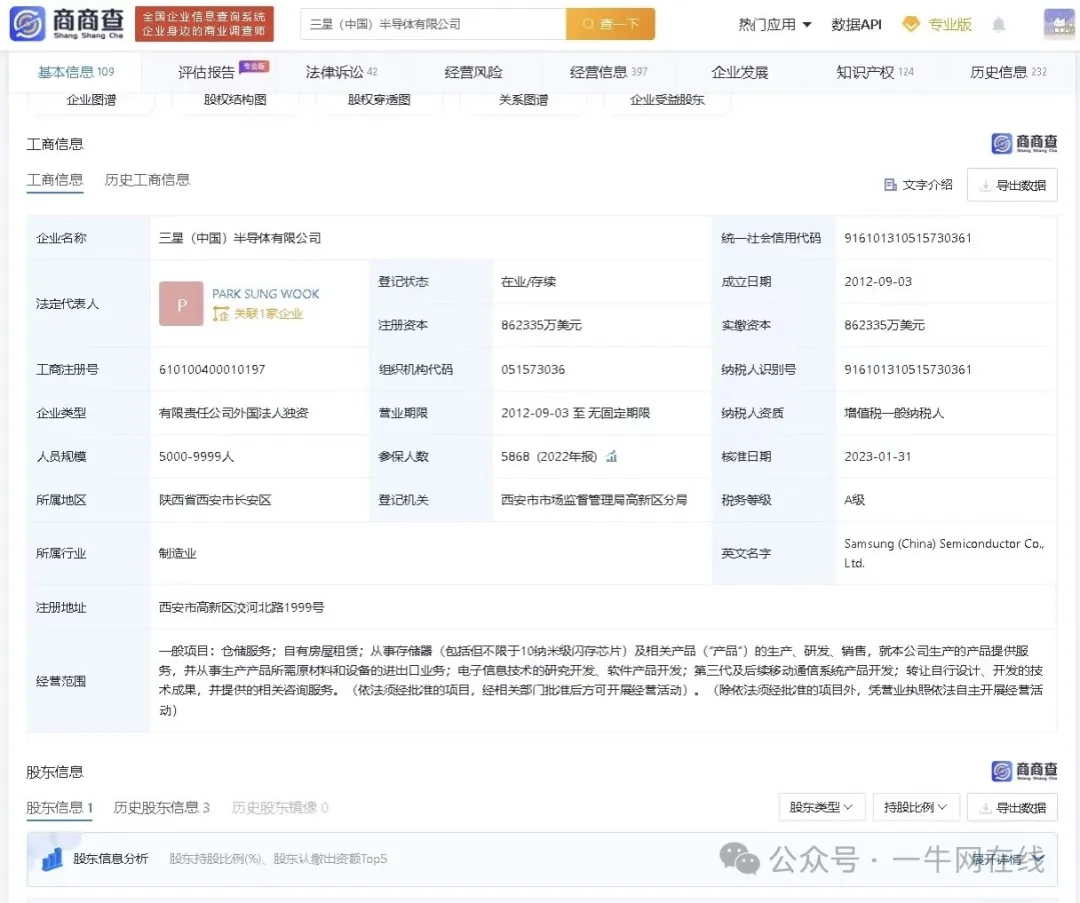
Task: Click the P avatar of legal representative
Action: (181, 303)
